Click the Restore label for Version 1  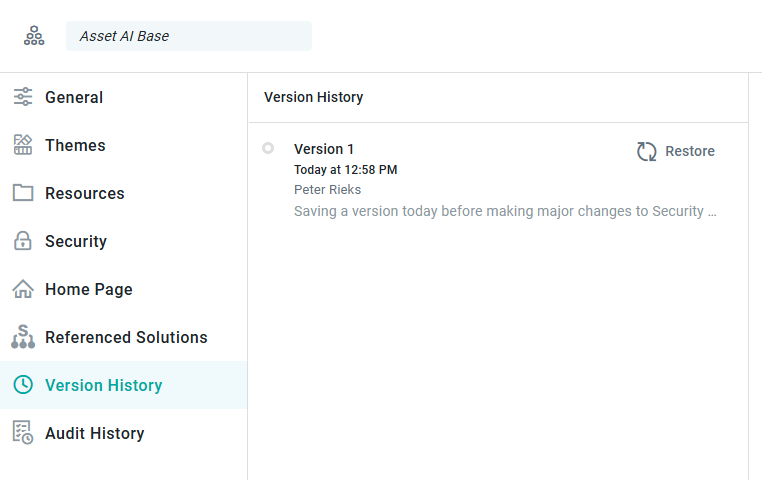click(x=690, y=151)
